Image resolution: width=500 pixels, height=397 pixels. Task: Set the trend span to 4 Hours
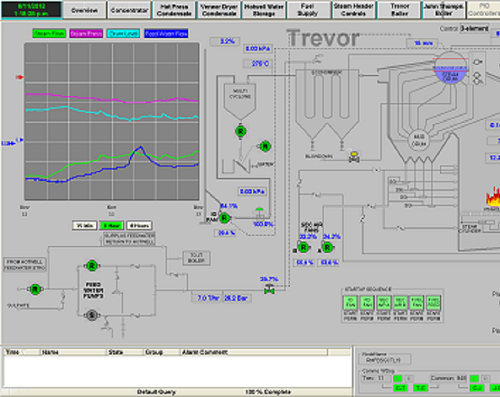tap(139, 226)
